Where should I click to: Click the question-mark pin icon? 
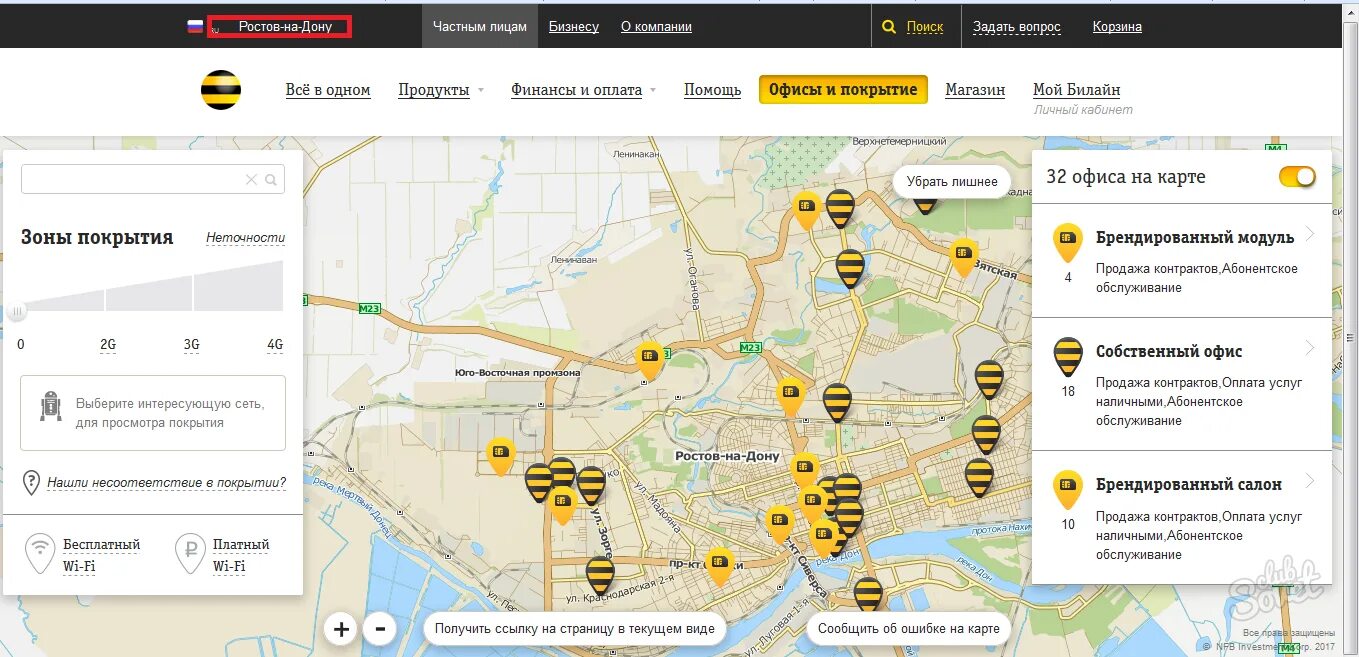31,482
